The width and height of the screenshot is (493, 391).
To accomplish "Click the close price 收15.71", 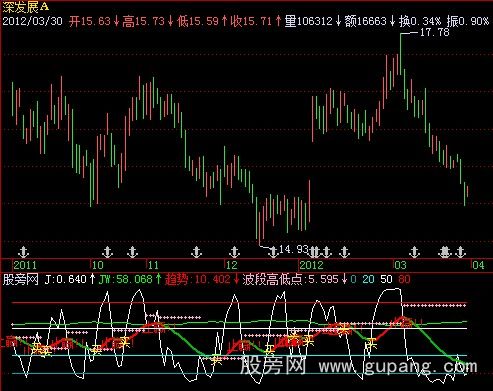I will coord(252,21).
